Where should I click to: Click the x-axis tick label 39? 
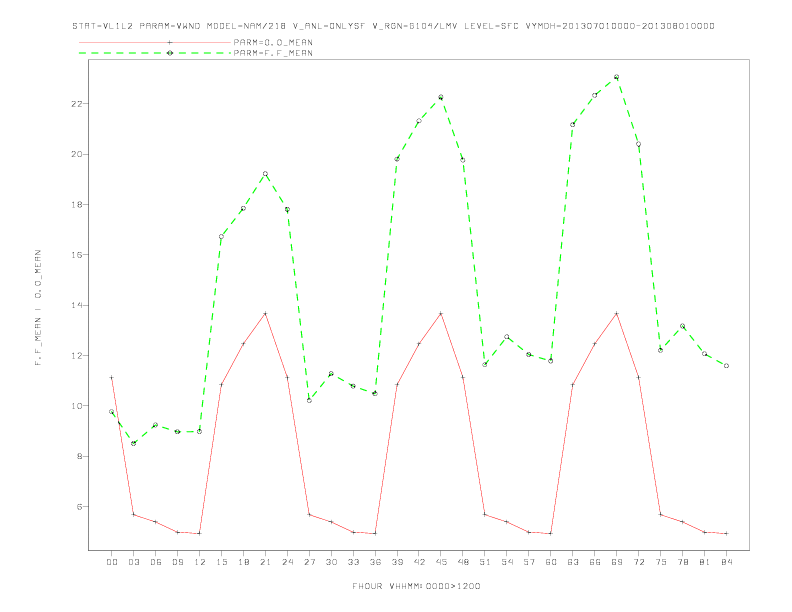[397, 562]
